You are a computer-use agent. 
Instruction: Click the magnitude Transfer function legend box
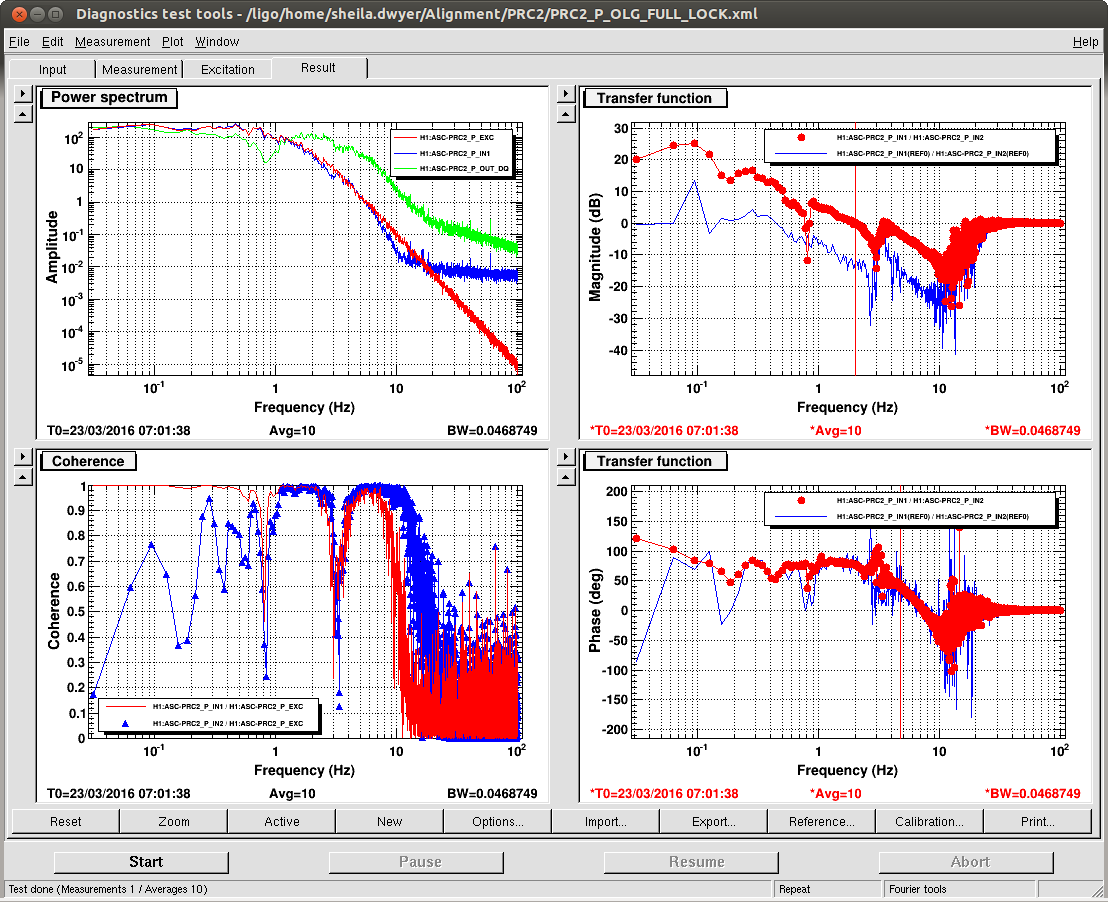[910, 146]
